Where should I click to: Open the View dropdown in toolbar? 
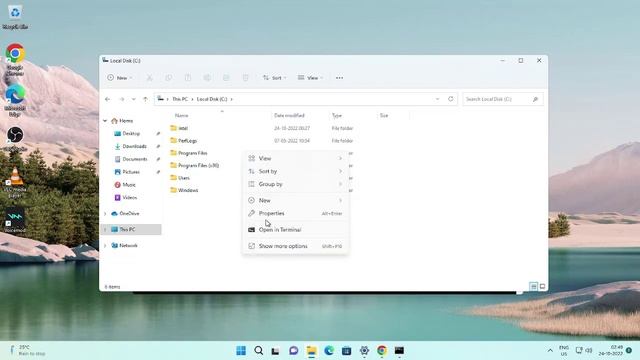(310, 78)
